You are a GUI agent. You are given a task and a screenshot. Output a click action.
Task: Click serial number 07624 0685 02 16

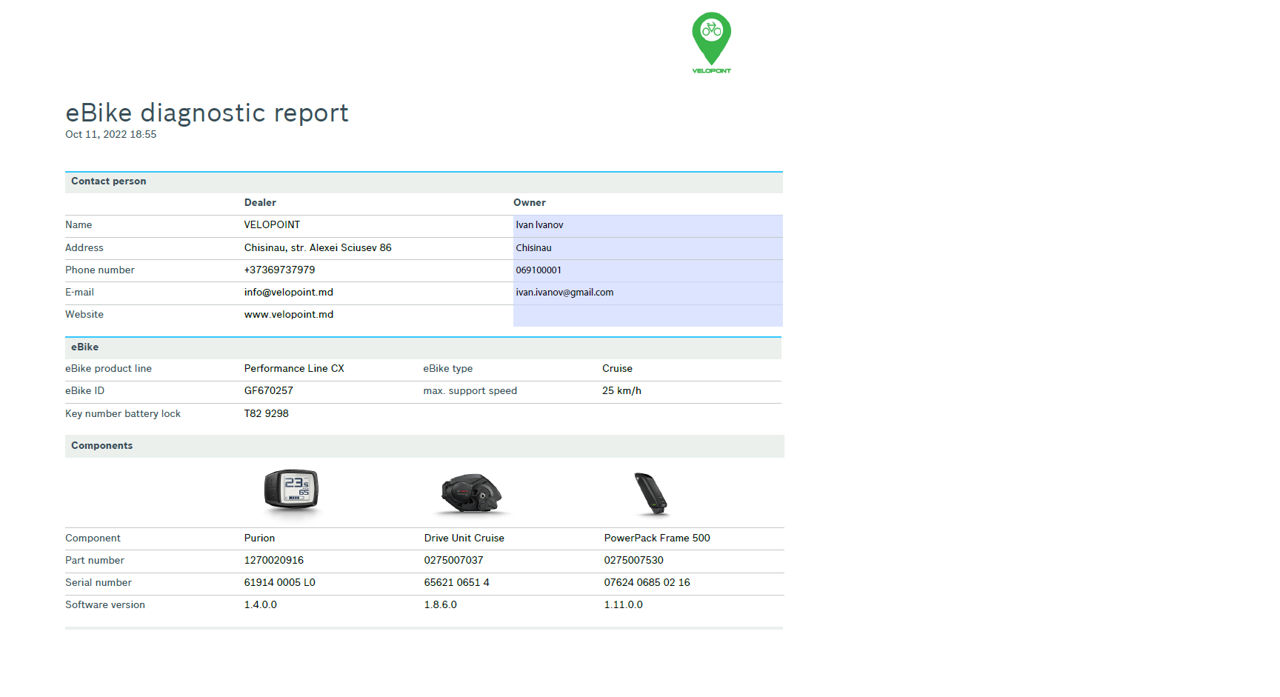(x=647, y=583)
